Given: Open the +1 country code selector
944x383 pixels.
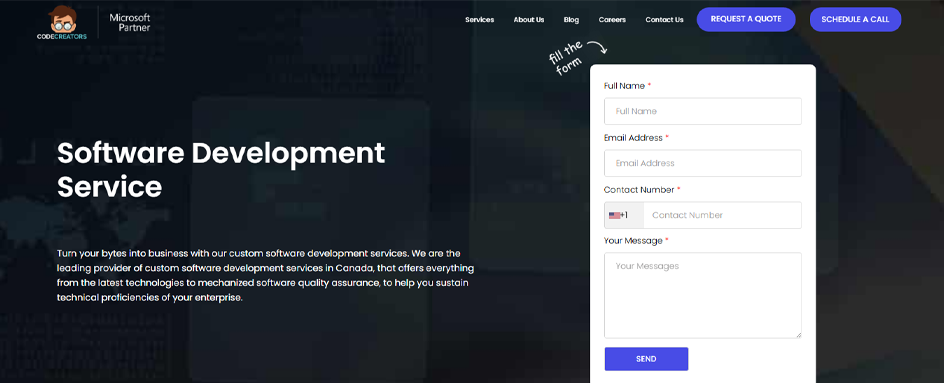Looking at the screenshot, I should pos(624,215).
